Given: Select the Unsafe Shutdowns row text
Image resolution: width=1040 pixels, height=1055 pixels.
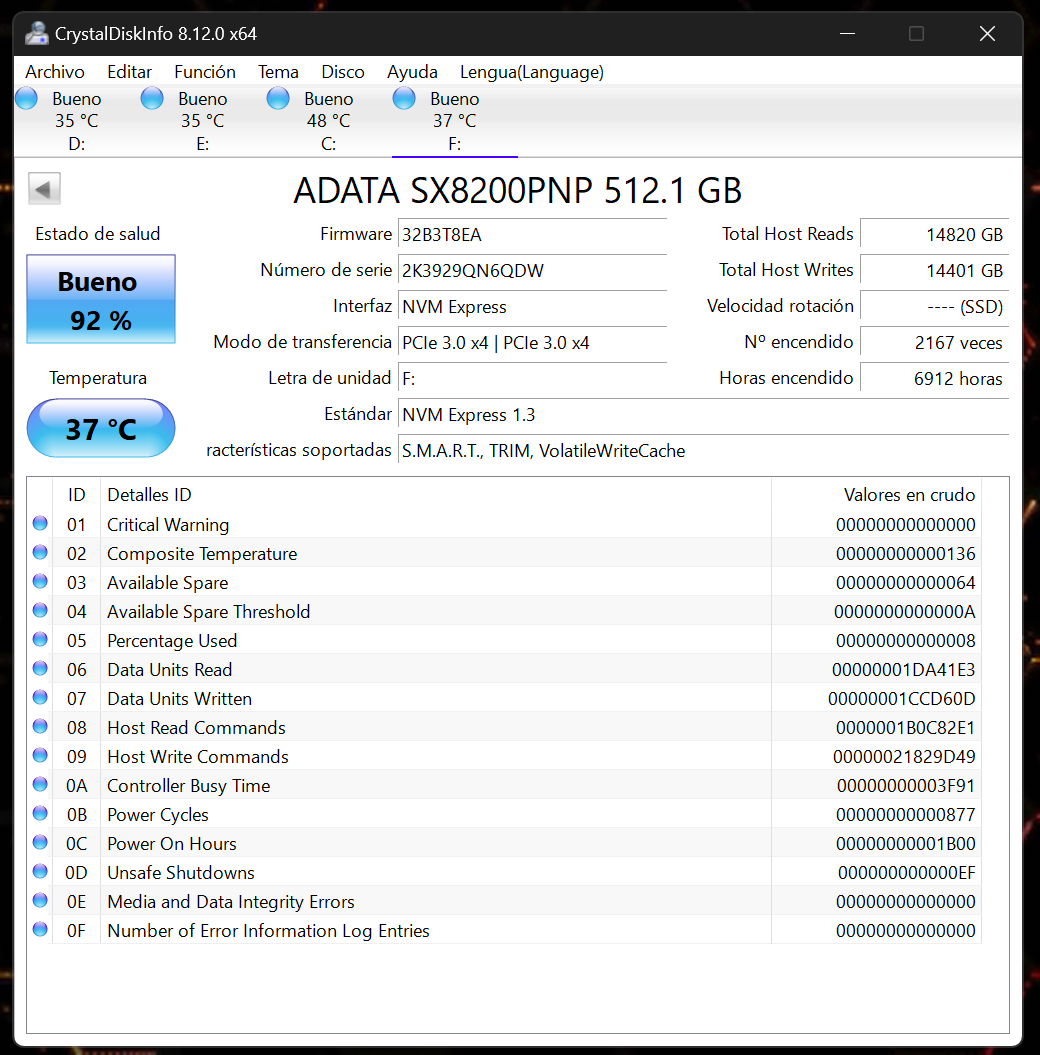Looking at the screenshot, I should (180, 873).
